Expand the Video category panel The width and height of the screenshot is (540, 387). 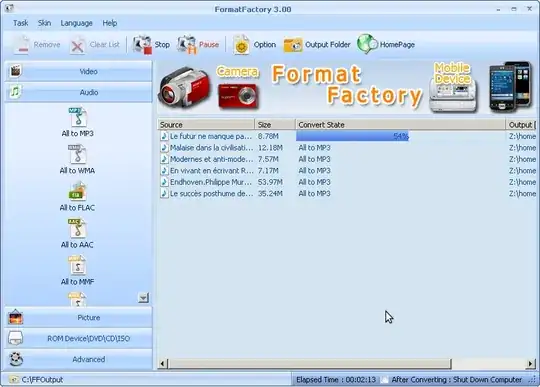[78, 71]
